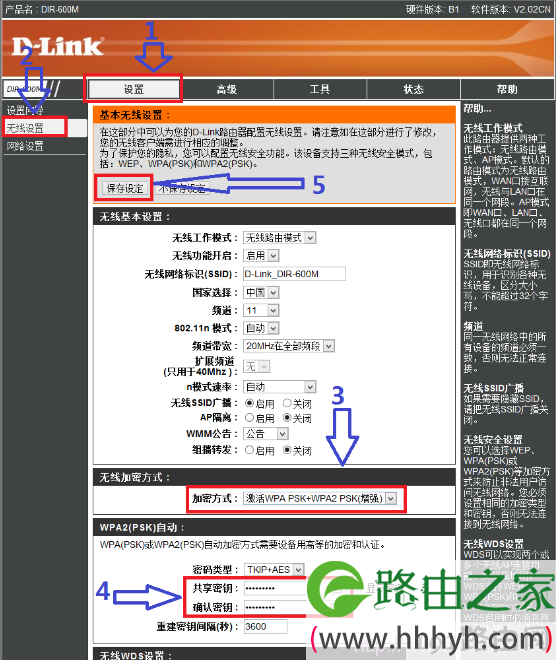This screenshot has width=556, height=660.
Task: Click the 重建密钥间隔 field showing 3600
Action: [266, 627]
